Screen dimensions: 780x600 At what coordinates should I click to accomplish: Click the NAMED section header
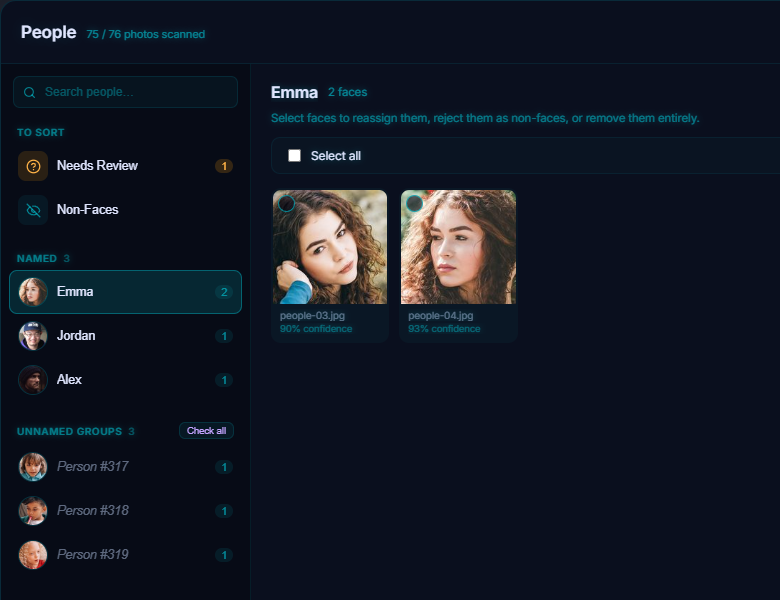coord(37,259)
